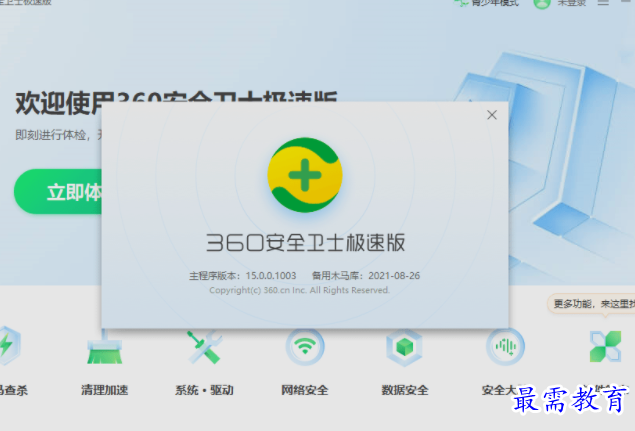Click the 数据安全 label
The width and height of the screenshot is (635, 431).
pyautogui.click(x=405, y=390)
